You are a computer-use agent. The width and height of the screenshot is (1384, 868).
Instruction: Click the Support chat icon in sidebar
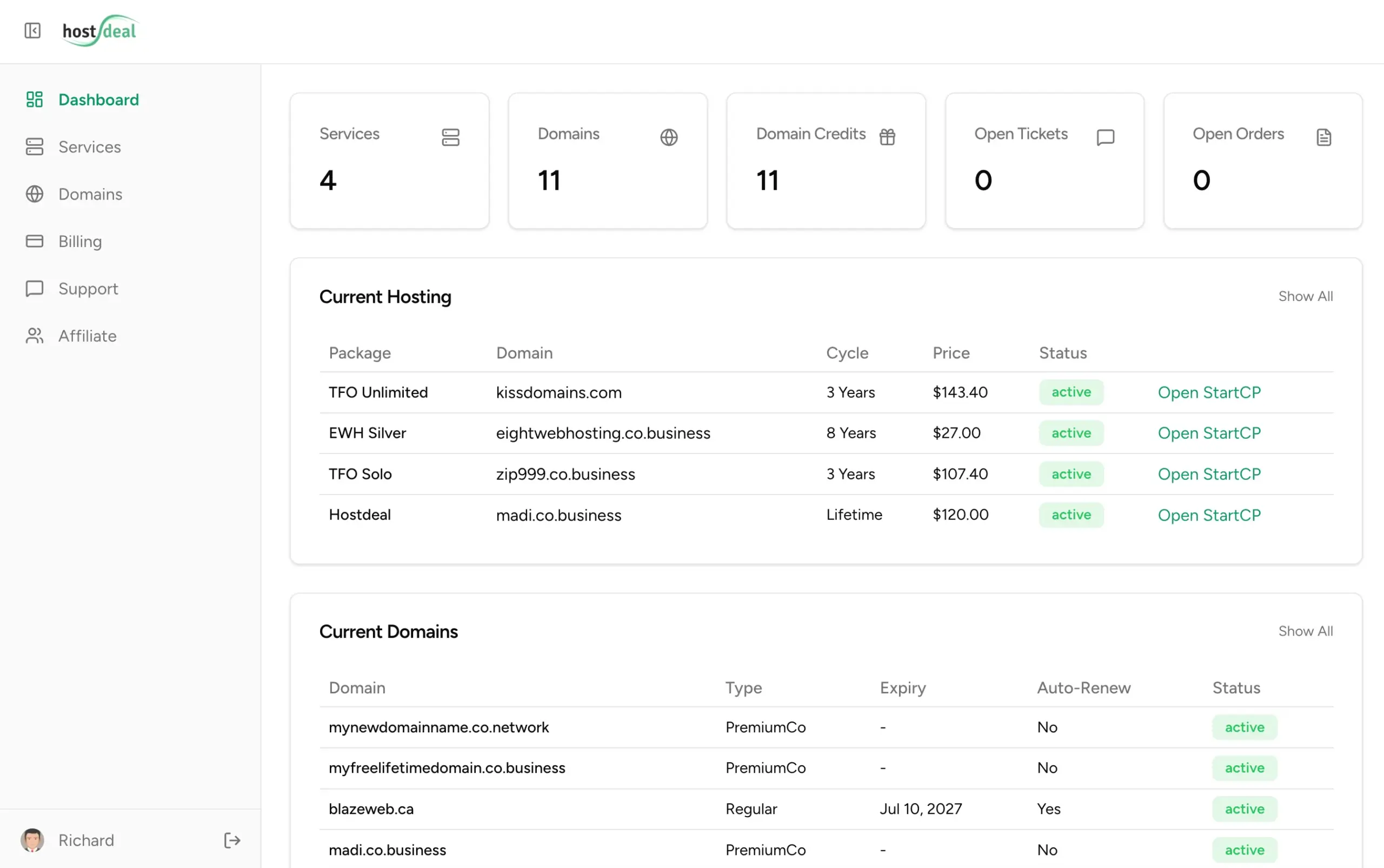pos(35,288)
